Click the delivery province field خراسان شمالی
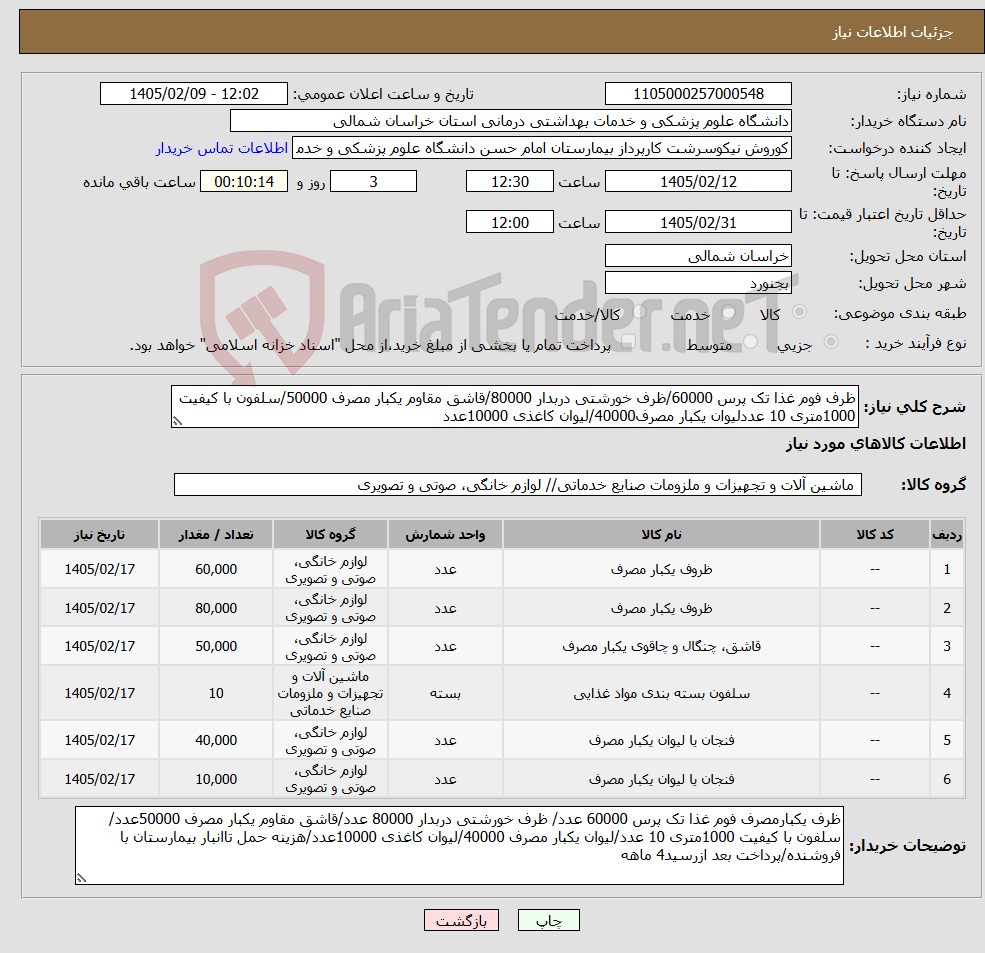The height and width of the screenshot is (953, 985). click(x=698, y=256)
